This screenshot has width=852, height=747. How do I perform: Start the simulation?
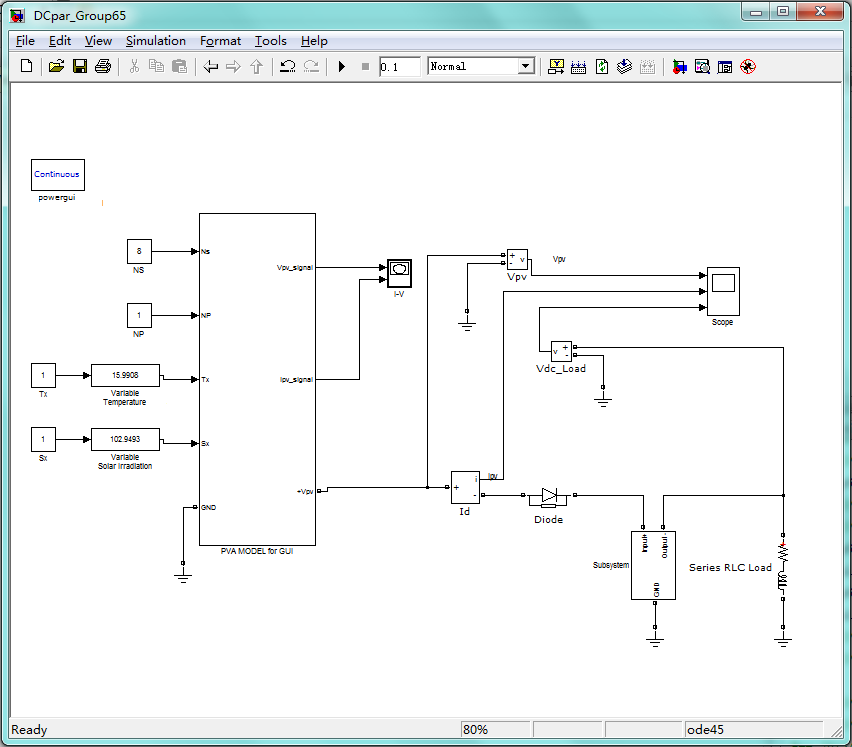[x=340, y=66]
